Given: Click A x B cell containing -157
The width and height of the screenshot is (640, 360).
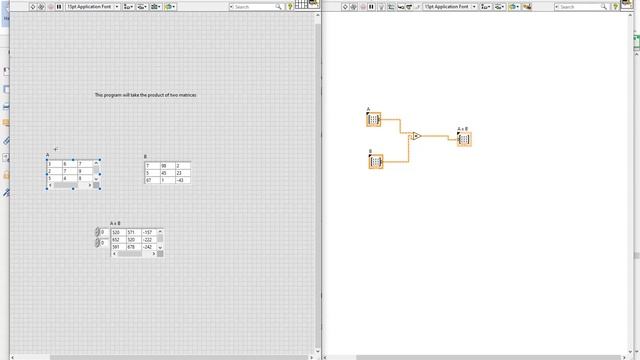Looking at the screenshot, I should [x=149, y=232].
